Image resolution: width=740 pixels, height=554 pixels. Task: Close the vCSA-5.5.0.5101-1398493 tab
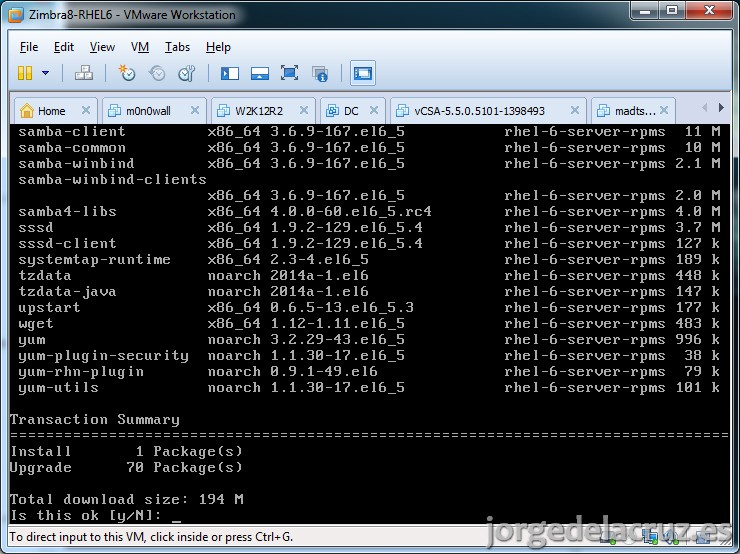(x=575, y=110)
